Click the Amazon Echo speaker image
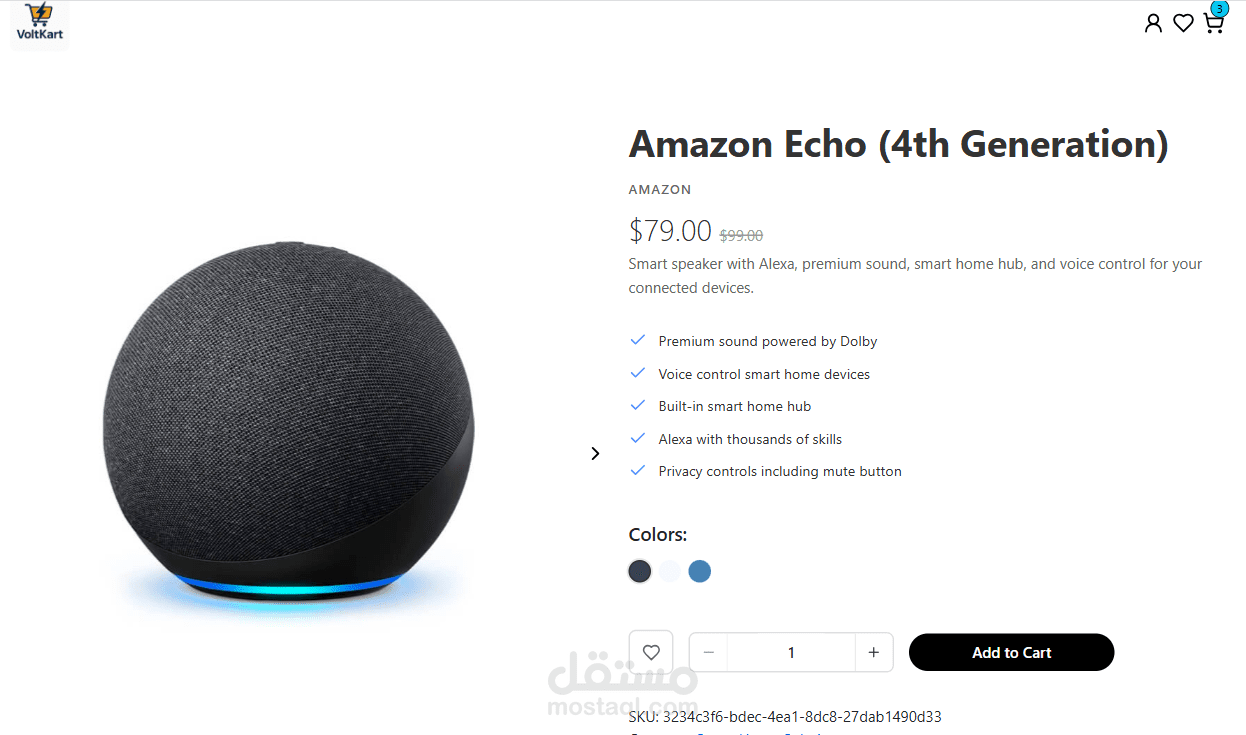The image size is (1246, 735). [x=288, y=425]
